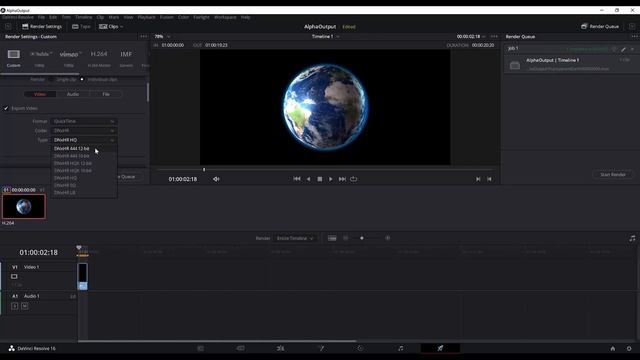Jump to first frame in viewer
The image size is (640, 360).
pos(297,179)
